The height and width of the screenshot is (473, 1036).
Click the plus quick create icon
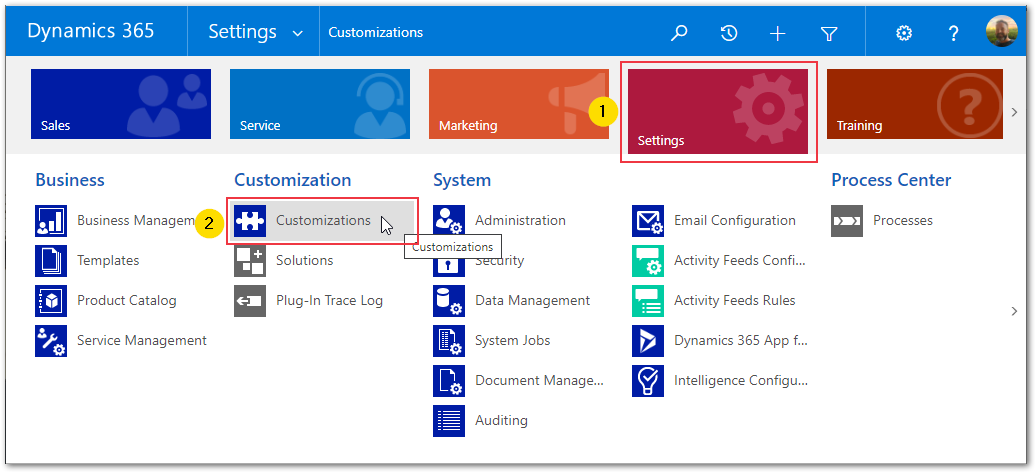click(x=778, y=33)
